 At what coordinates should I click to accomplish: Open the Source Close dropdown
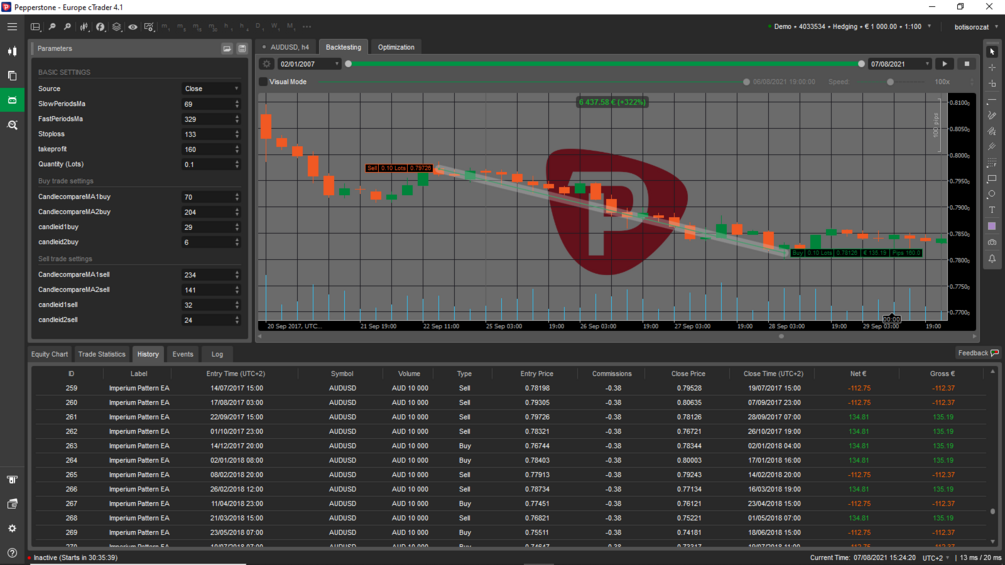click(211, 89)
